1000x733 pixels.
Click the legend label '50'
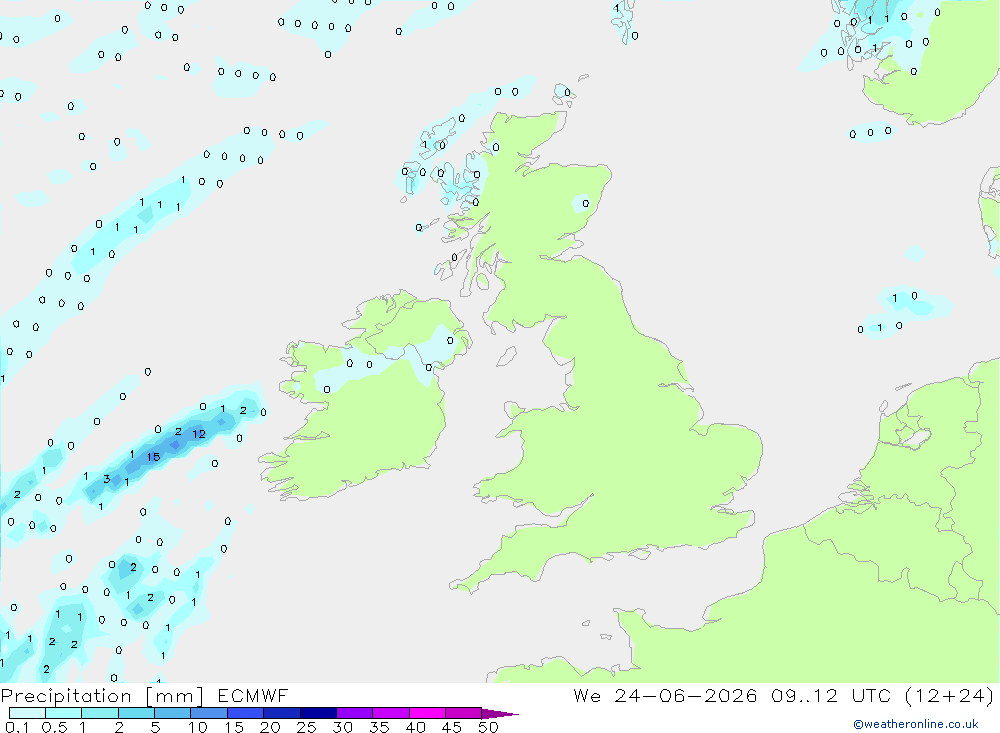point(488,727)
